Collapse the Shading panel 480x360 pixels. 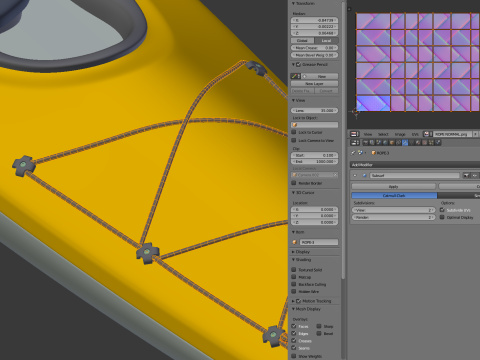[293, 260]
